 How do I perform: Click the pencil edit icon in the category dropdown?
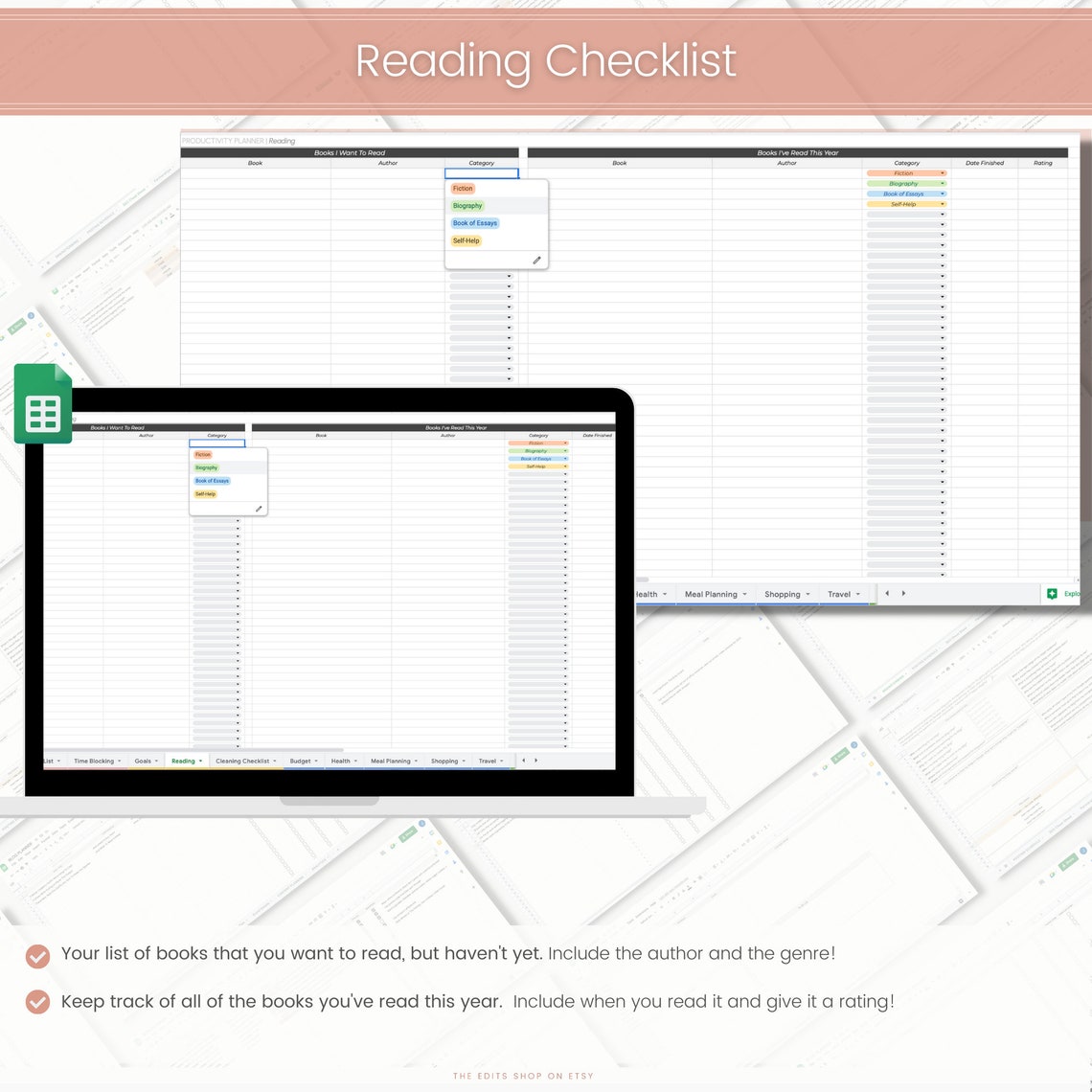[536, 260]
